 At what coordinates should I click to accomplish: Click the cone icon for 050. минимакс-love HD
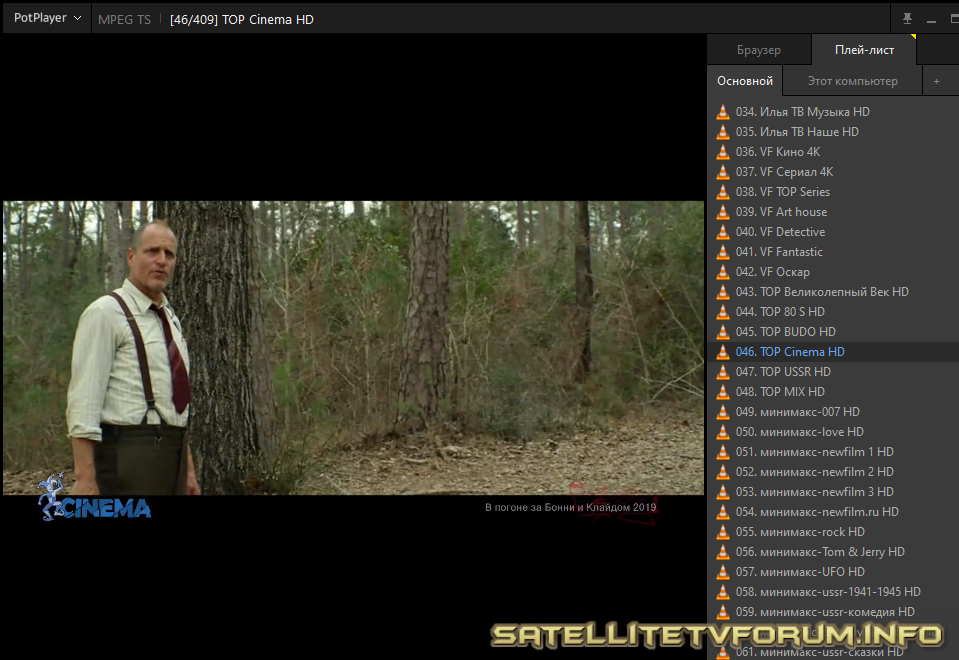[722, 432]
